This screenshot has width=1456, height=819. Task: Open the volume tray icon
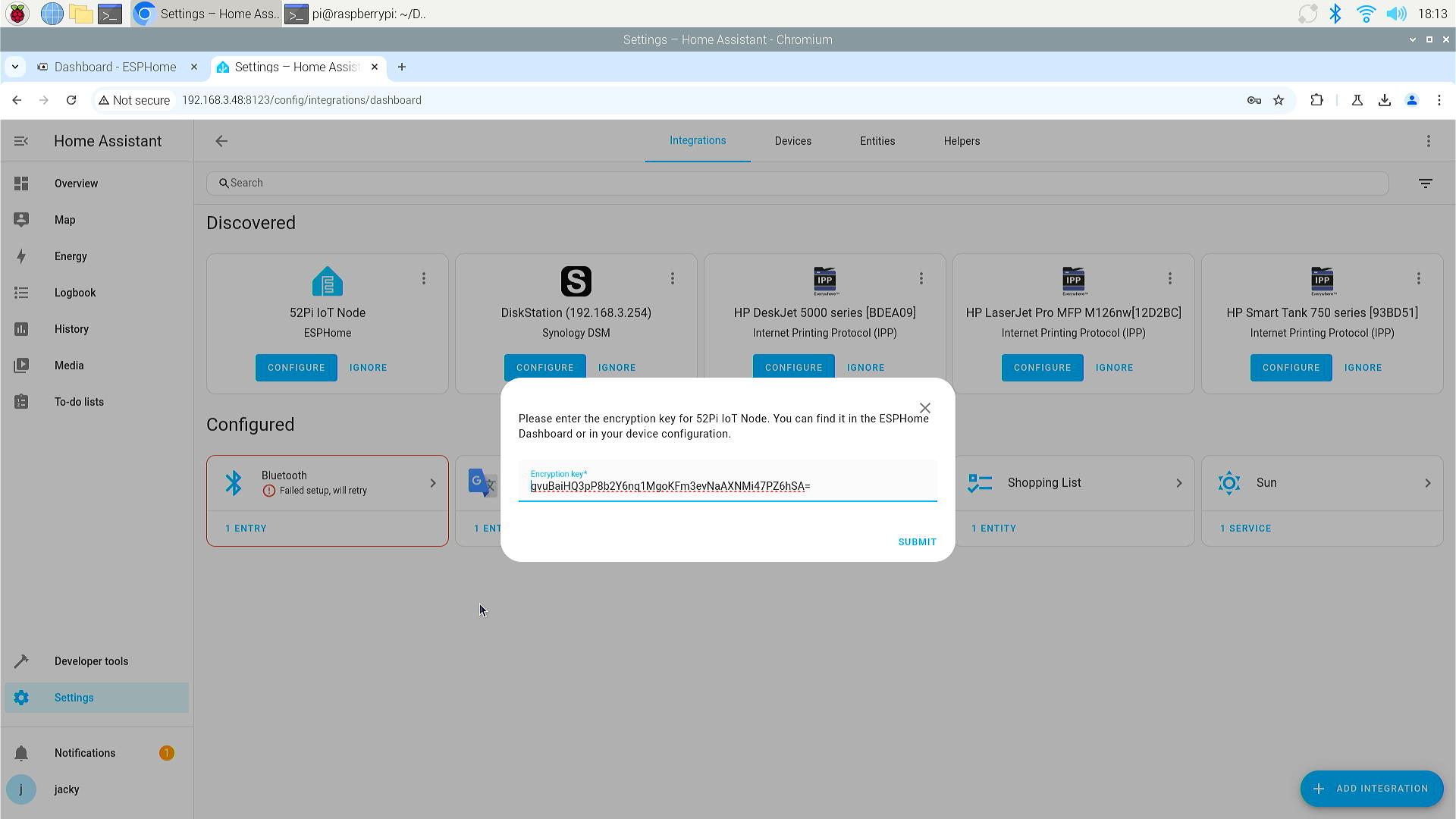pos(1395,14)
